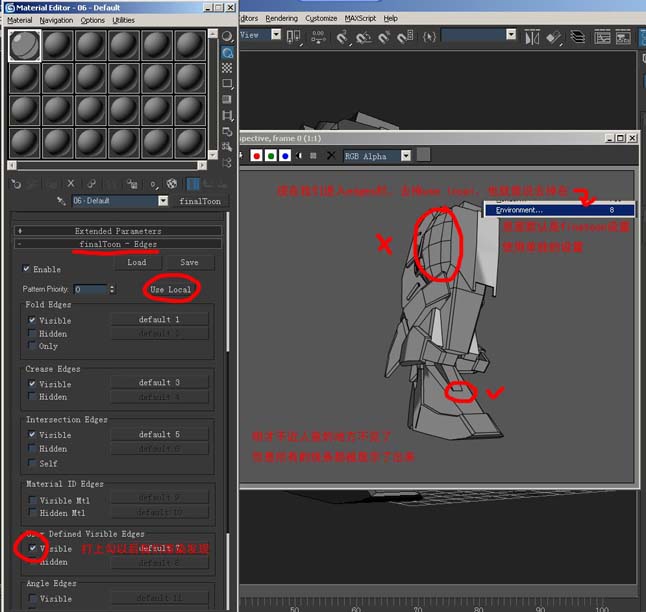The width and height of the screenshot is (646, 612).
Task: Open the Schematic View icon
Action: (x=623, y=37)
